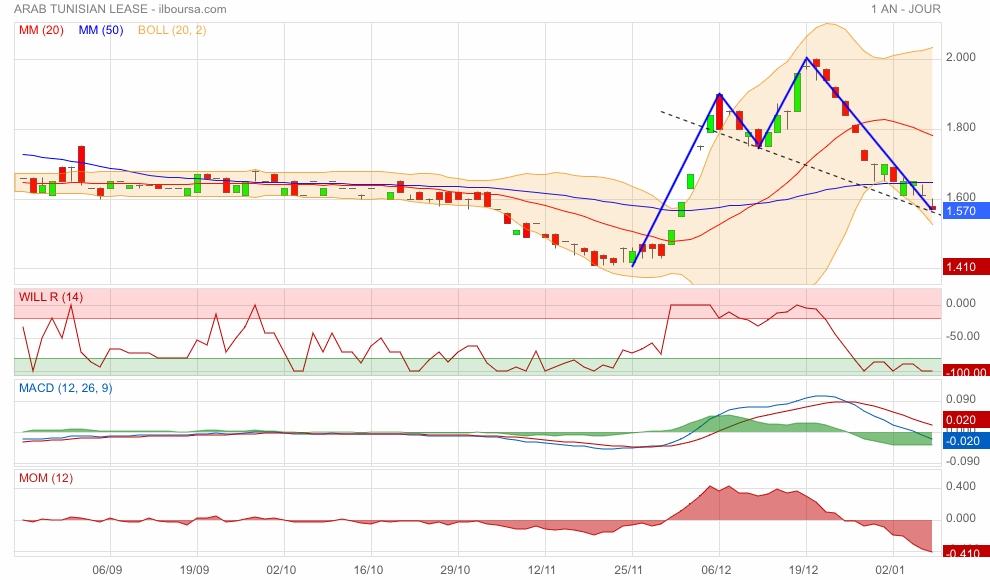Click the momentum 0.000 axis label
Viewport: 990px width, 580px height.
click(960, 518)
